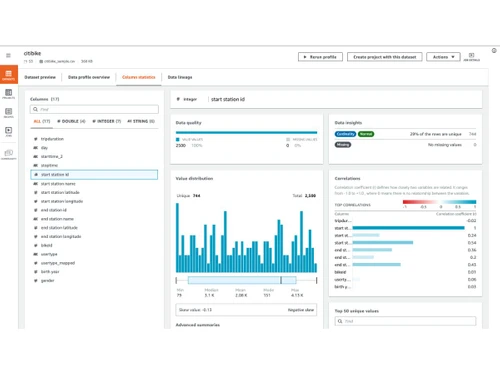Click the Advanced summaries heading

point(198,325)
